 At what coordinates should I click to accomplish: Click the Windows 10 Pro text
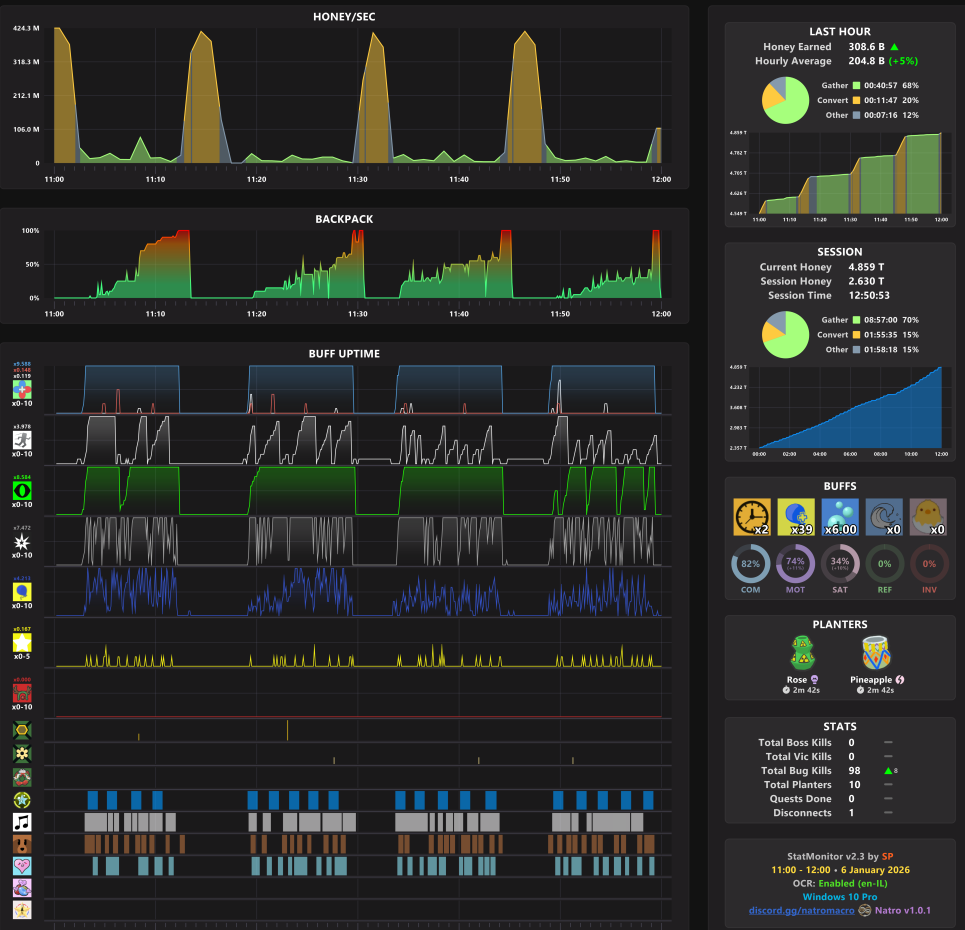(840, 897)
